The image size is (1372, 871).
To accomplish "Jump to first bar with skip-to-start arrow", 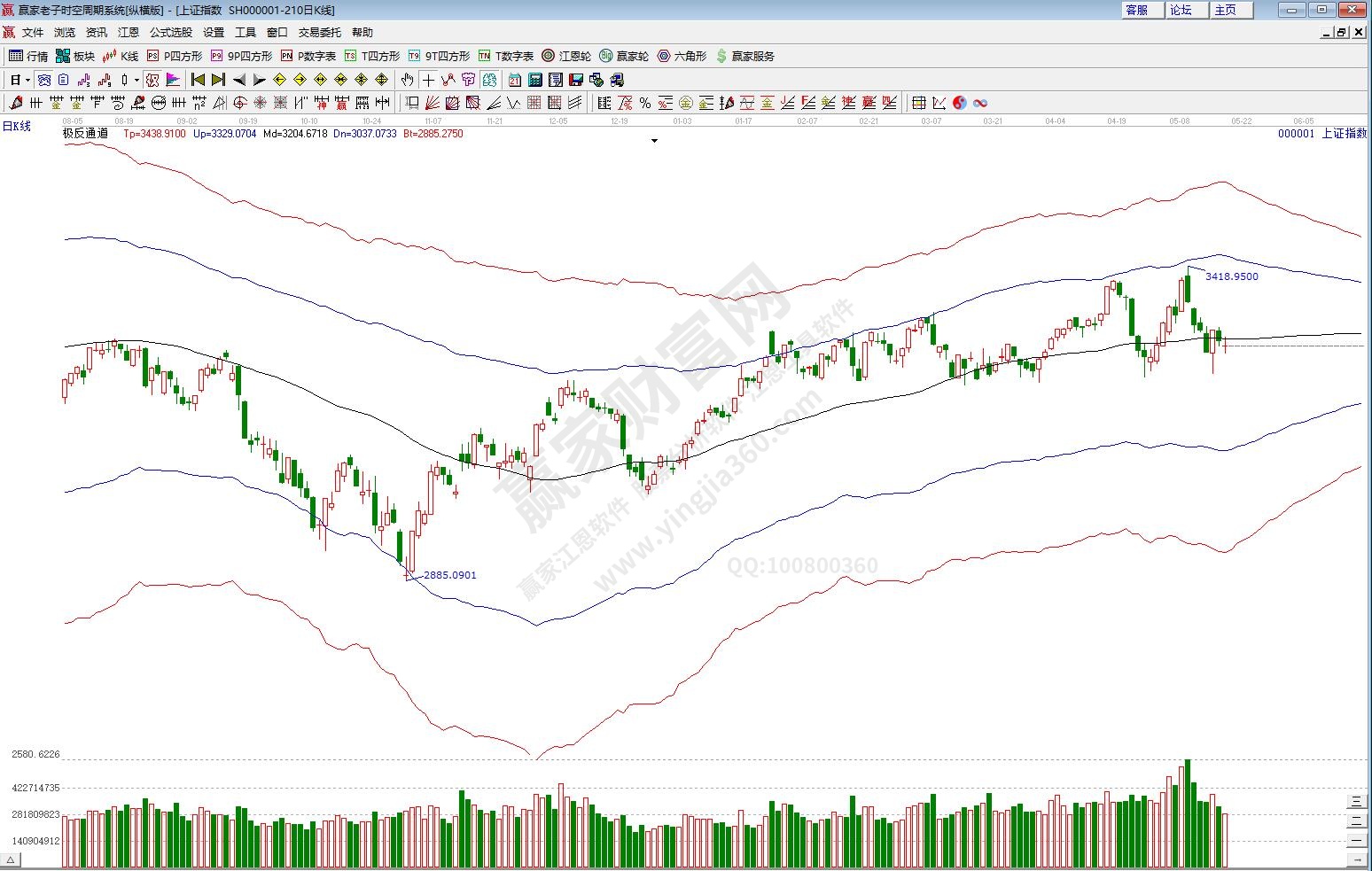I will (x=199, y=80).
